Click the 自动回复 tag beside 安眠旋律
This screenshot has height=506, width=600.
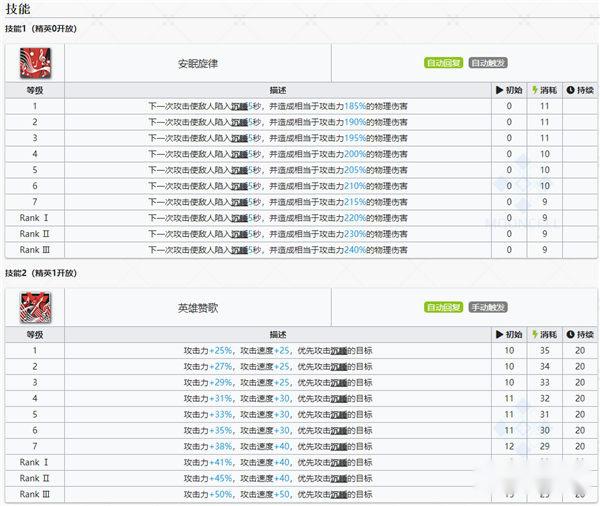pos(443,63)
